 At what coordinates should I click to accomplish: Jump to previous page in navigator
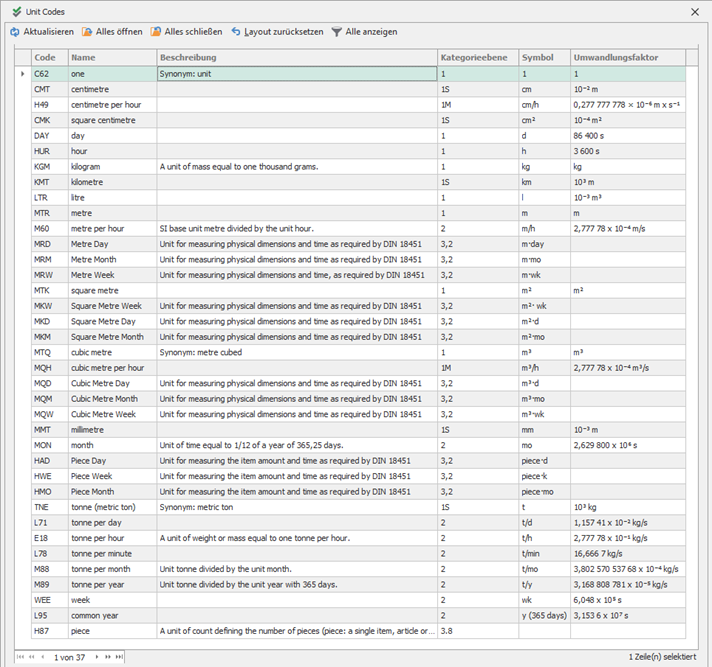click(x=30, y=656)
